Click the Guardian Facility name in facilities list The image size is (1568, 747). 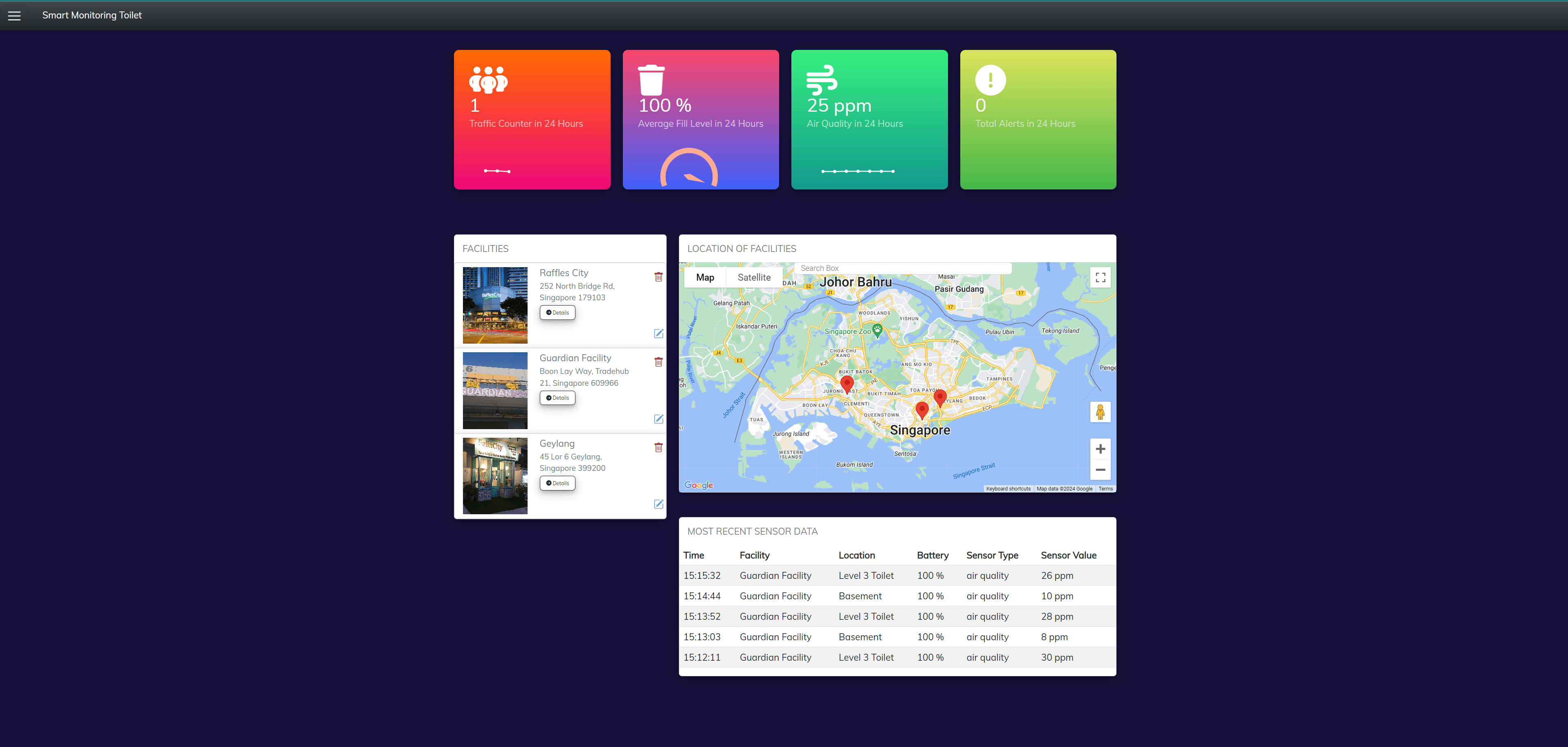(575, 358)
